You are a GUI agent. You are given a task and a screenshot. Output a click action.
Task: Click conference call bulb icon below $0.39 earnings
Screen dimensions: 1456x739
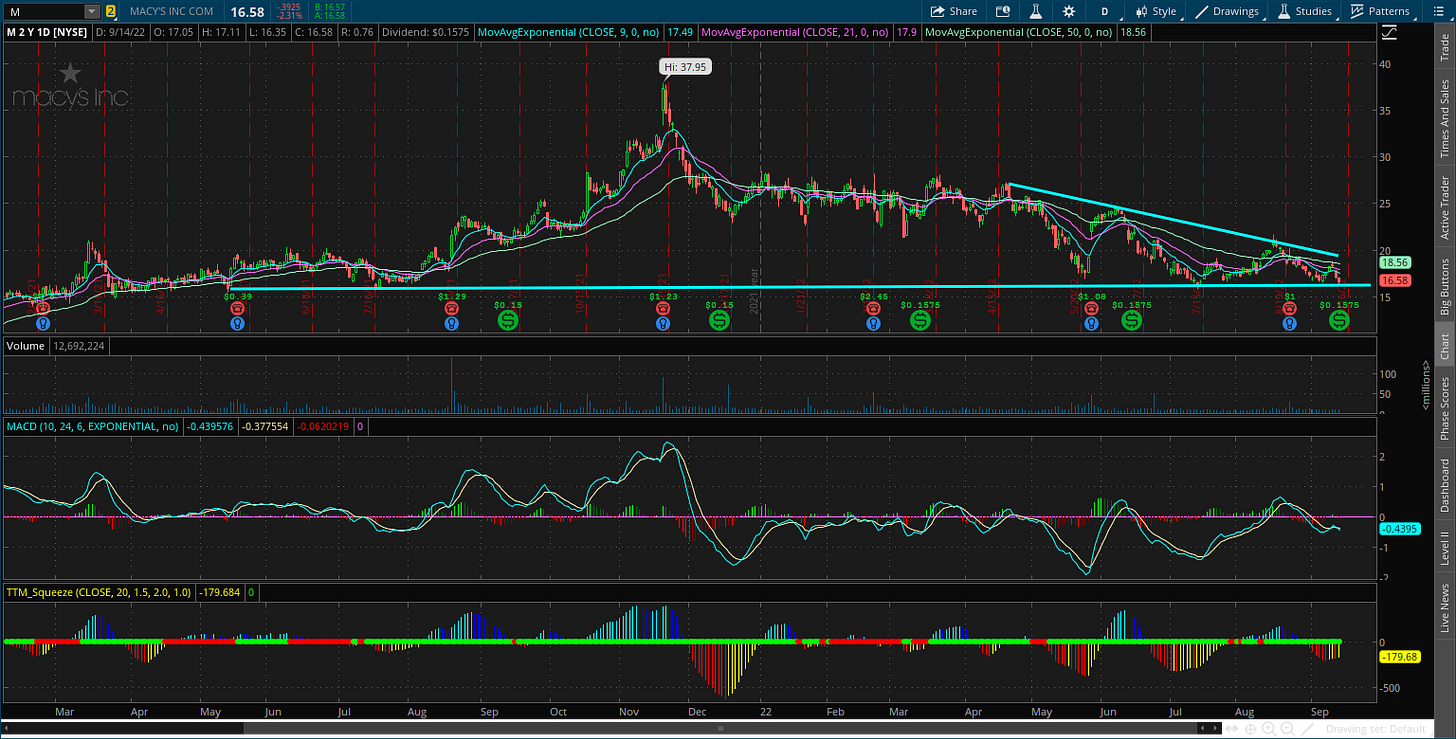(x=237, y=323)
